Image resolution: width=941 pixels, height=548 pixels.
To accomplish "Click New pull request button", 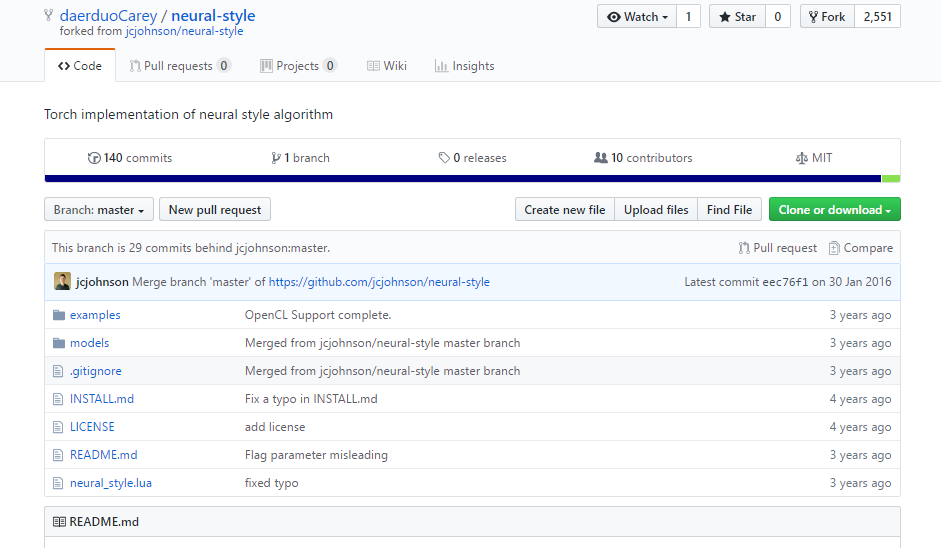I will pyautogui.click(x=215, y=209).
